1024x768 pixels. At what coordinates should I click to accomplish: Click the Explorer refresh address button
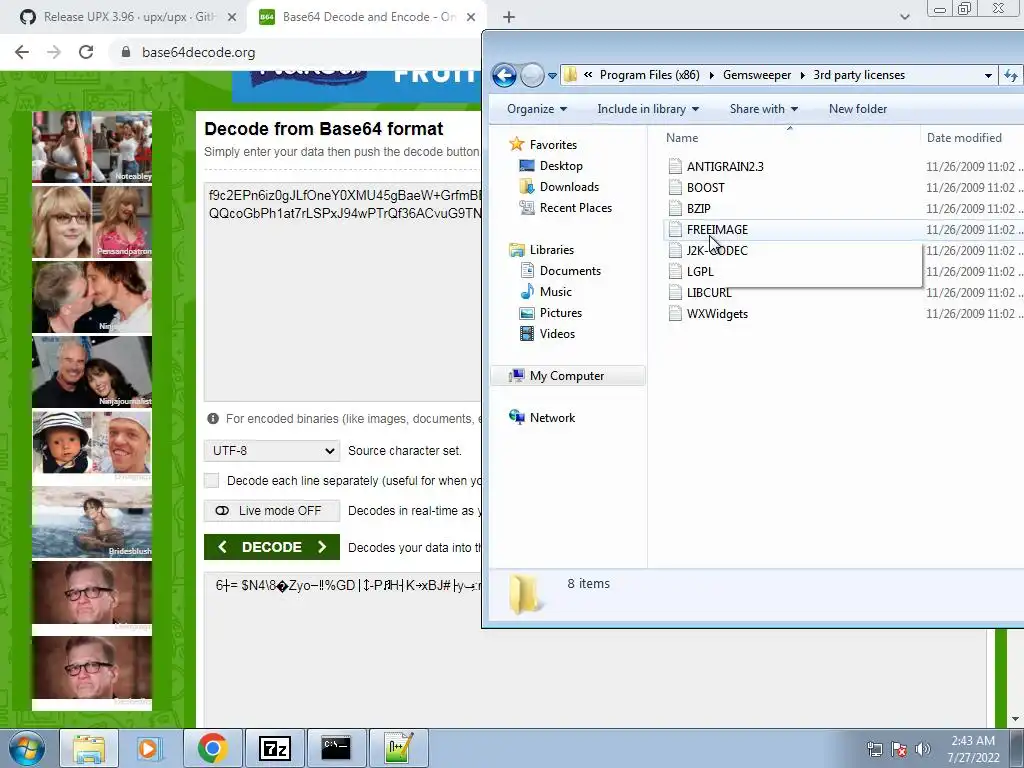point(1011,75)
